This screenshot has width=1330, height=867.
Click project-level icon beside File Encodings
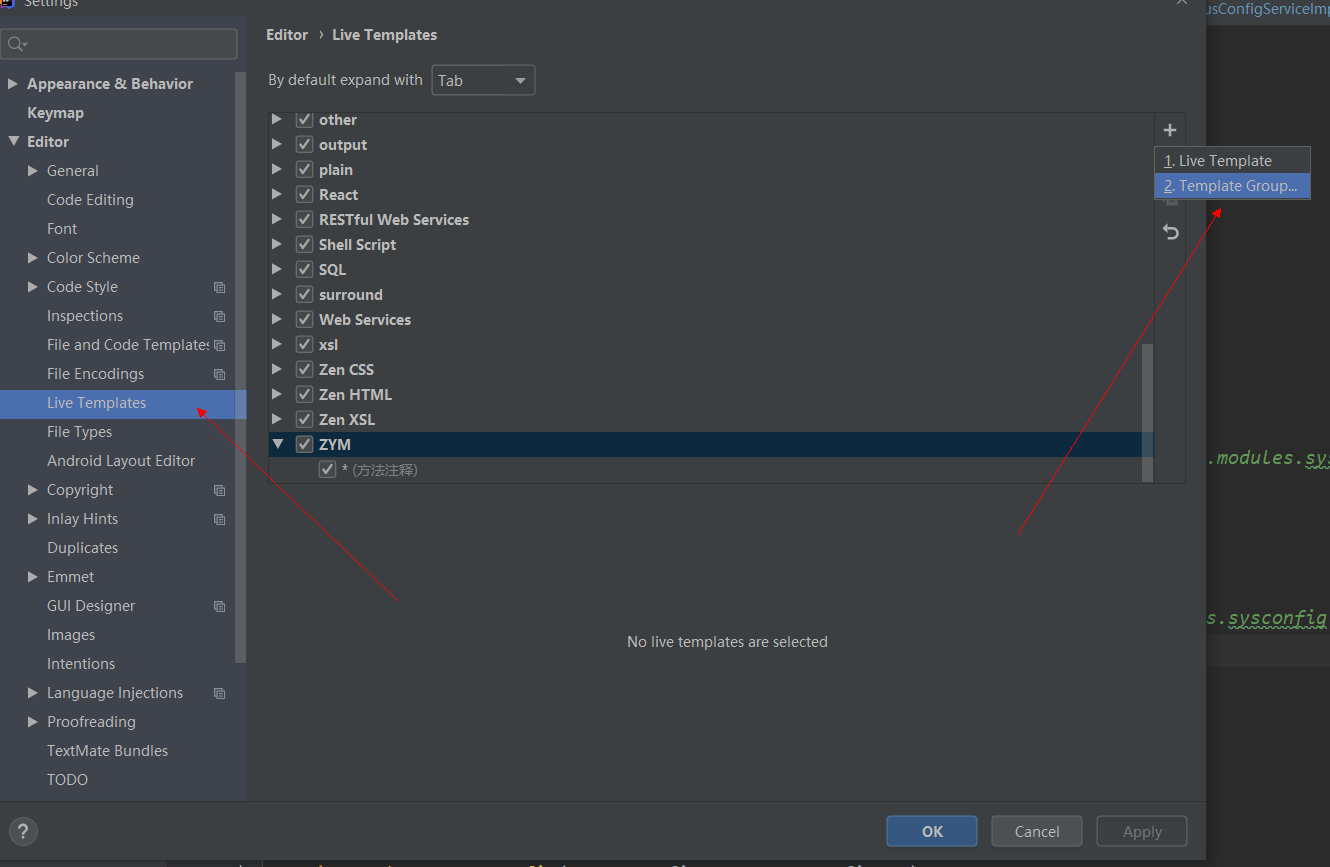(x=220, y=374)
